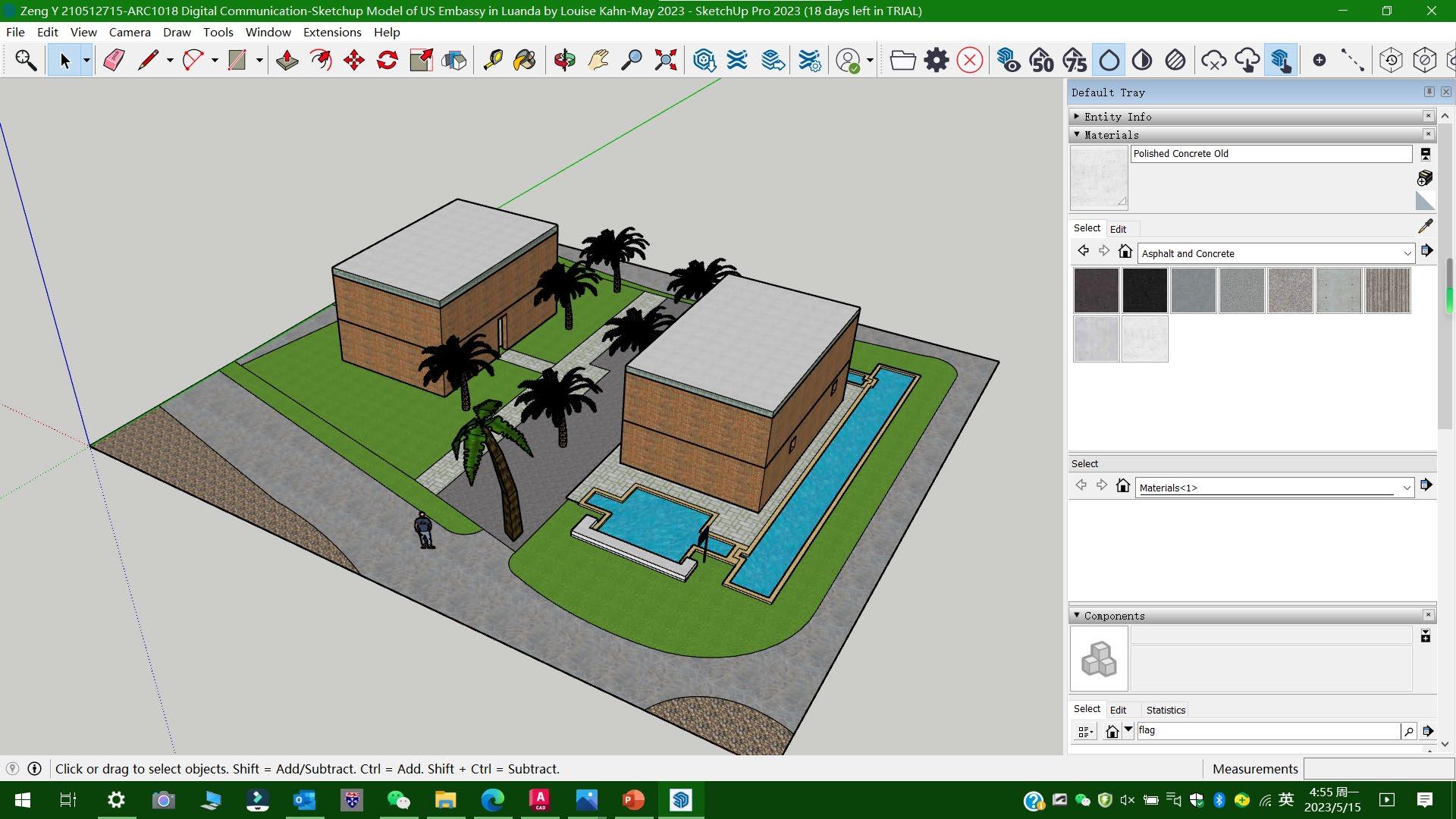This screenshot has width=1456, height=819.
Task: Select the Eraser tool
Action: click(114, 60)
